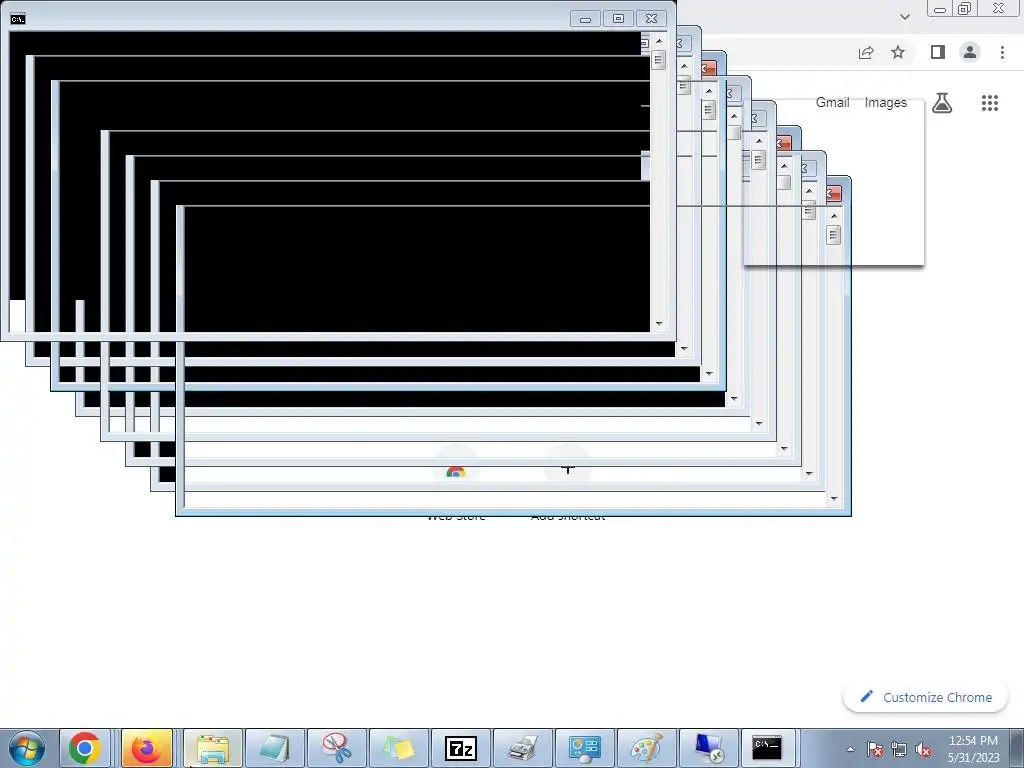The image size is (1024, 768).
Task: Open the Control Panel taskbar icon
Action: (584, 748)
